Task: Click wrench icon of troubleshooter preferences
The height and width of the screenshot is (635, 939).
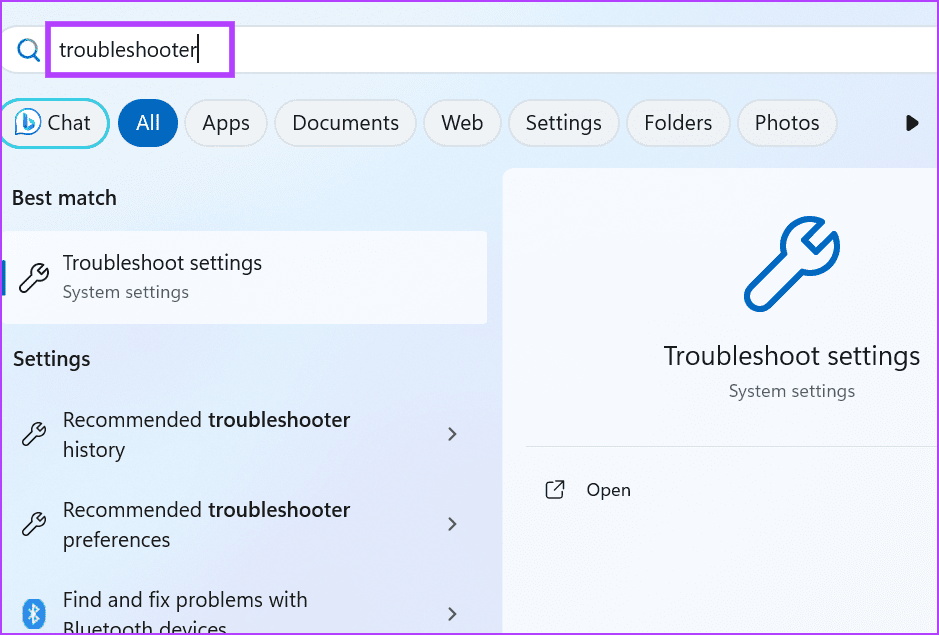Action: point(34,524)
